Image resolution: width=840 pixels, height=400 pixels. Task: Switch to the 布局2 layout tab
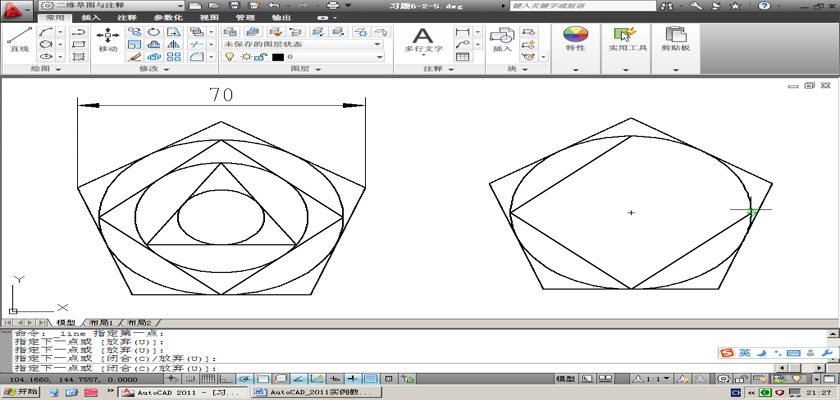click(x=139, y=323)
